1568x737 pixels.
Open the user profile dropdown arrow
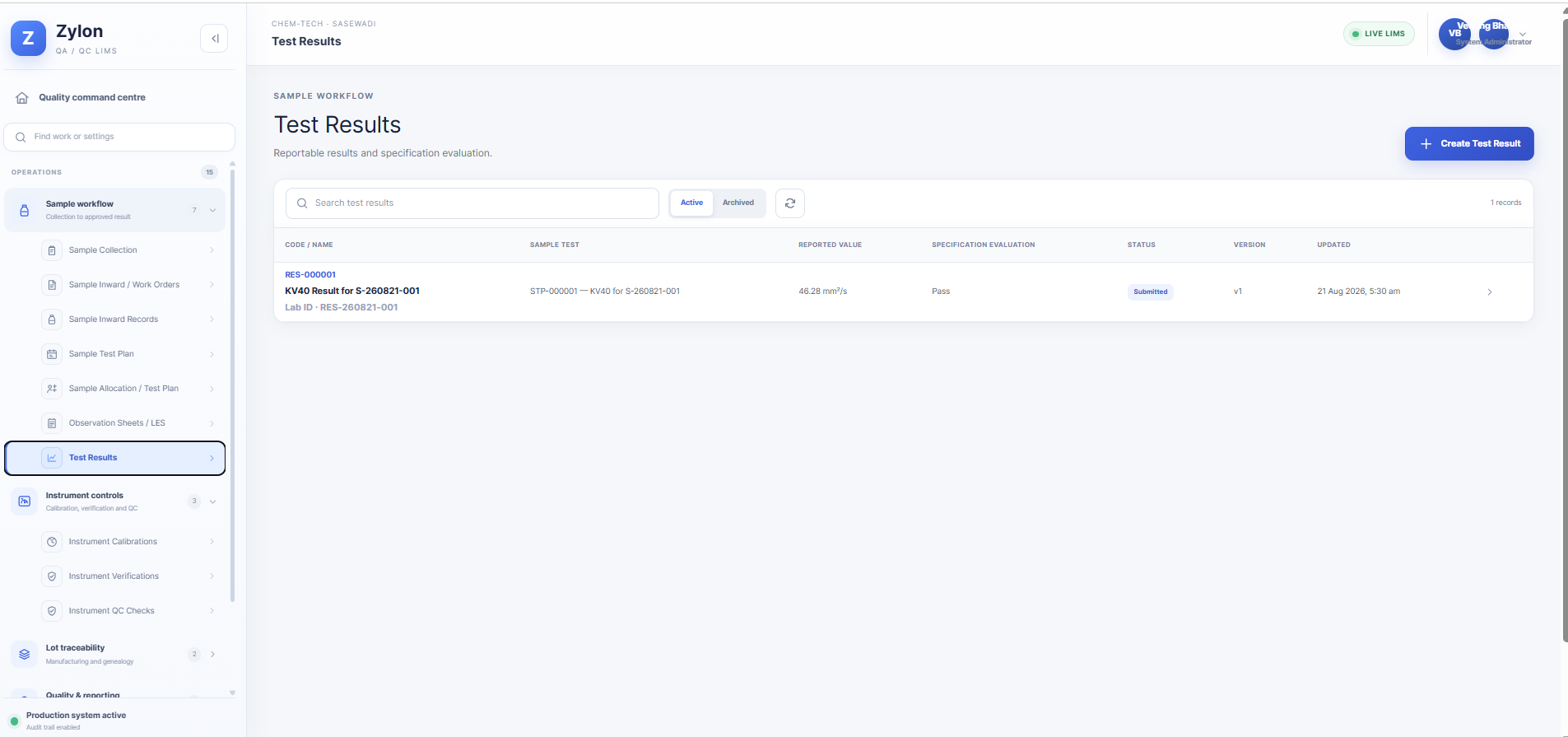click(1523, 34)
